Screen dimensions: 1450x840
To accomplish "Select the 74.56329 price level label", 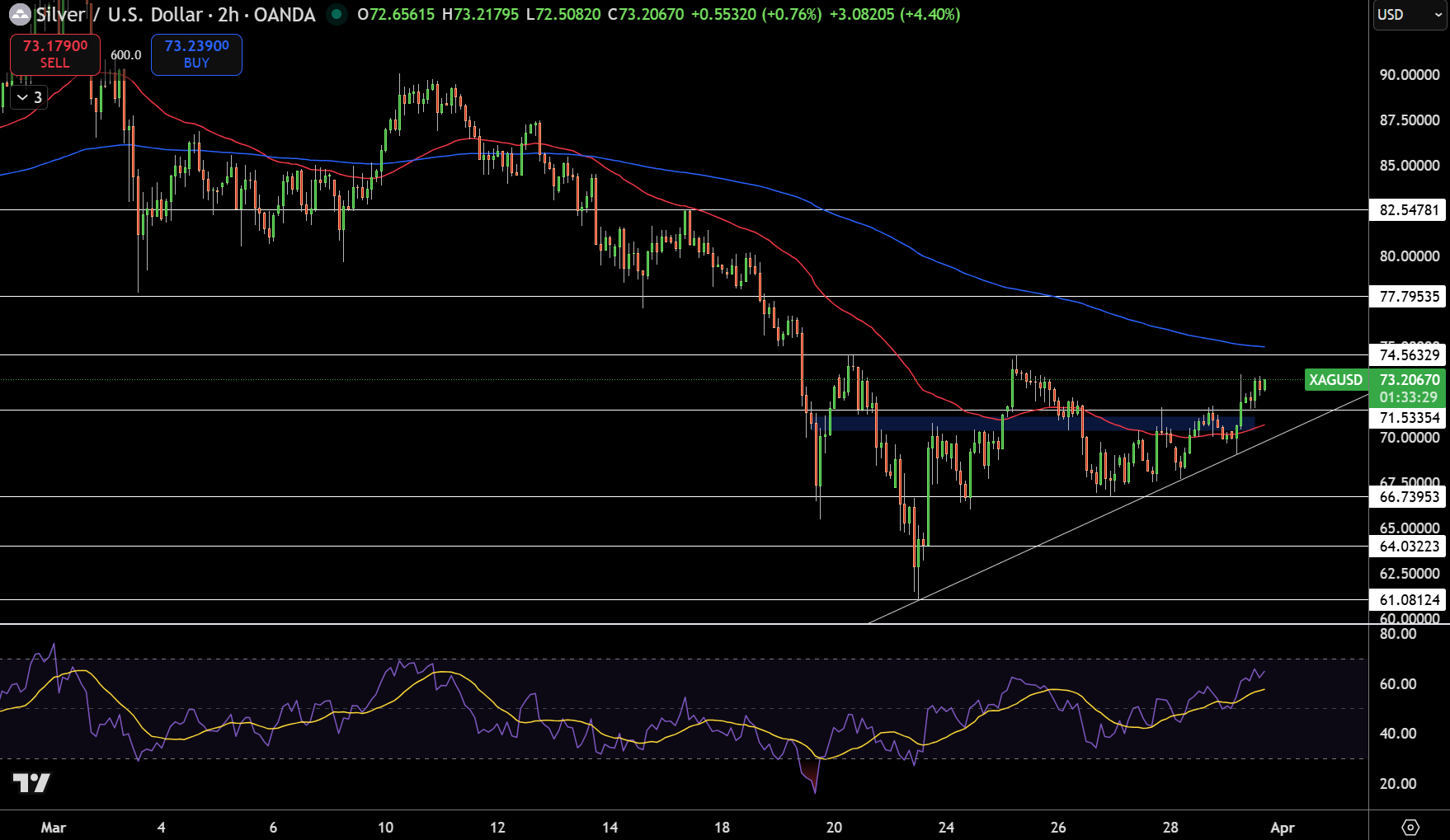I will point(1409,354).
